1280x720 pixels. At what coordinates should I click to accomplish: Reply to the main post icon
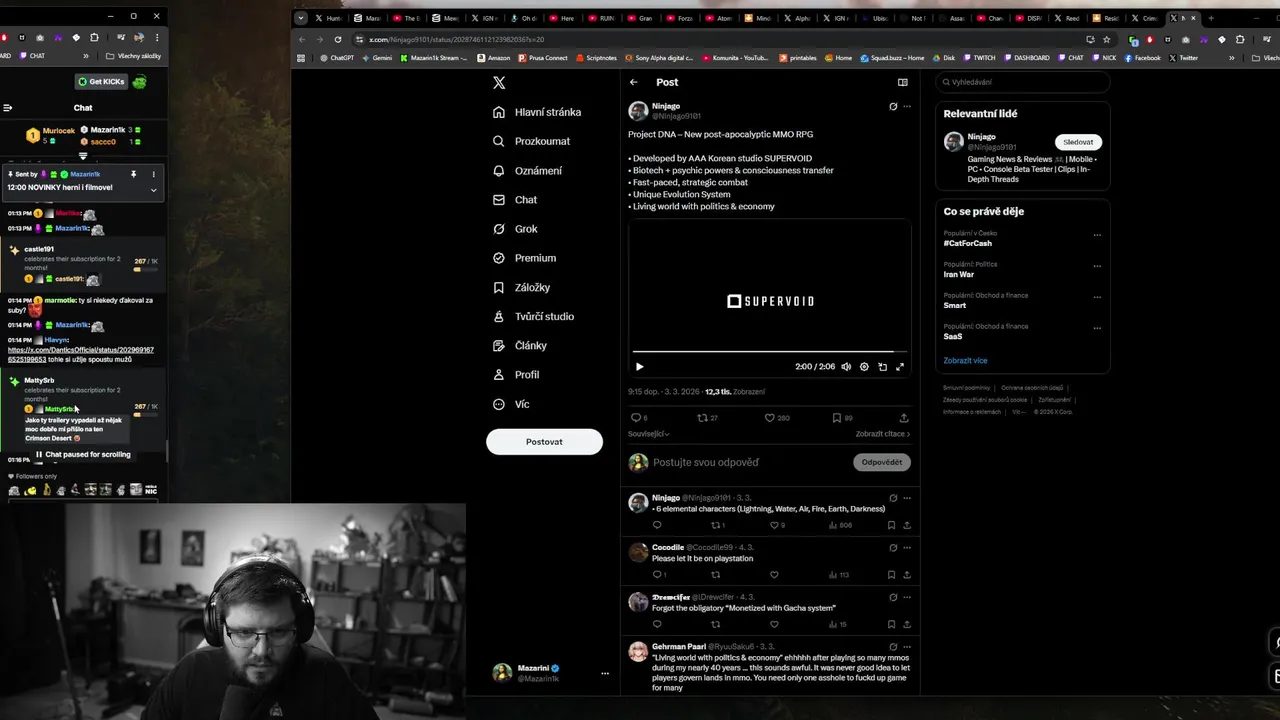click(x=635, y=418)
